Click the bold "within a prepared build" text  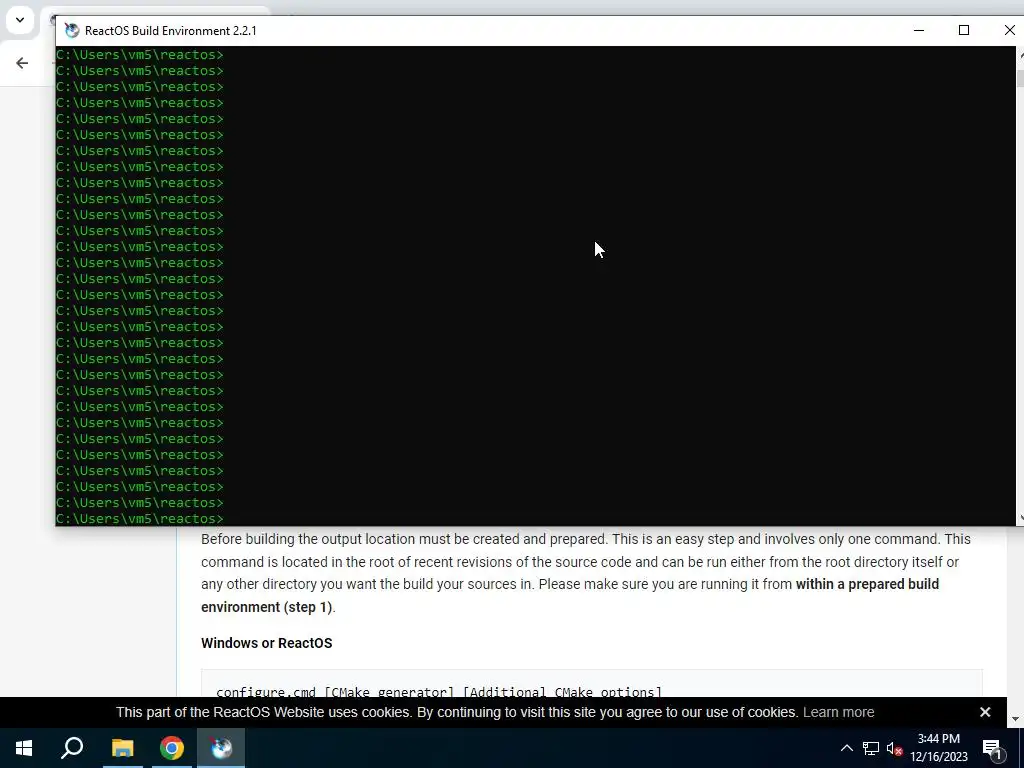(867, 584)
